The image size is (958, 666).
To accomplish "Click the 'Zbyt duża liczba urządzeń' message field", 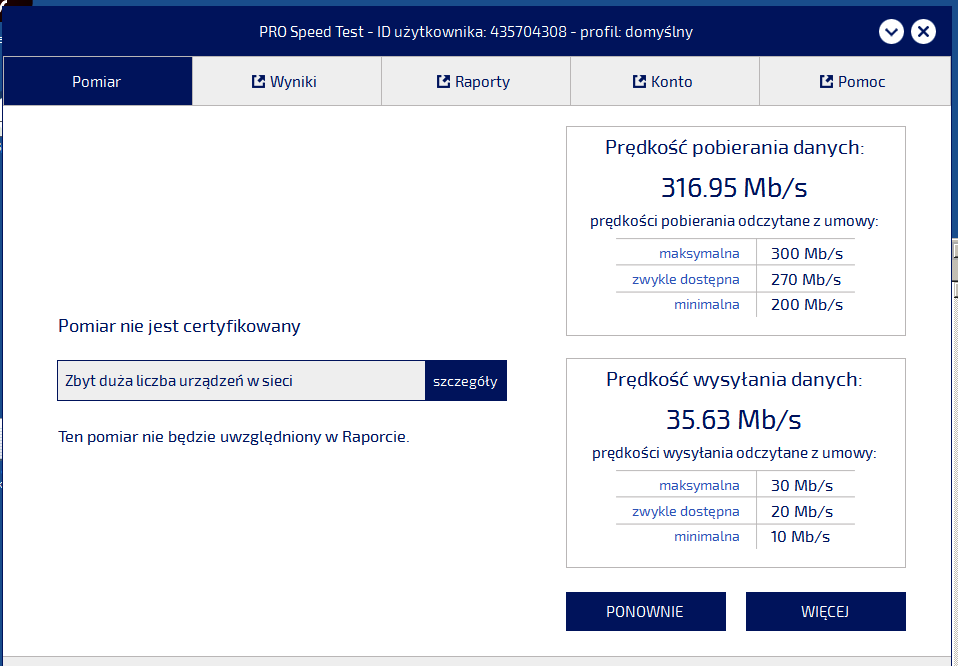I will [x=241, y=381].
